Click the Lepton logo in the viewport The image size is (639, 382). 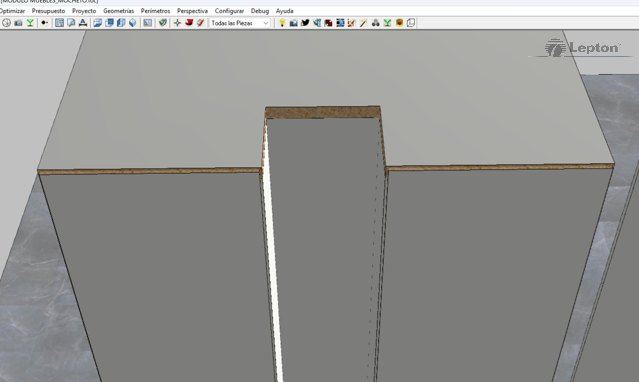click(582, 48)
